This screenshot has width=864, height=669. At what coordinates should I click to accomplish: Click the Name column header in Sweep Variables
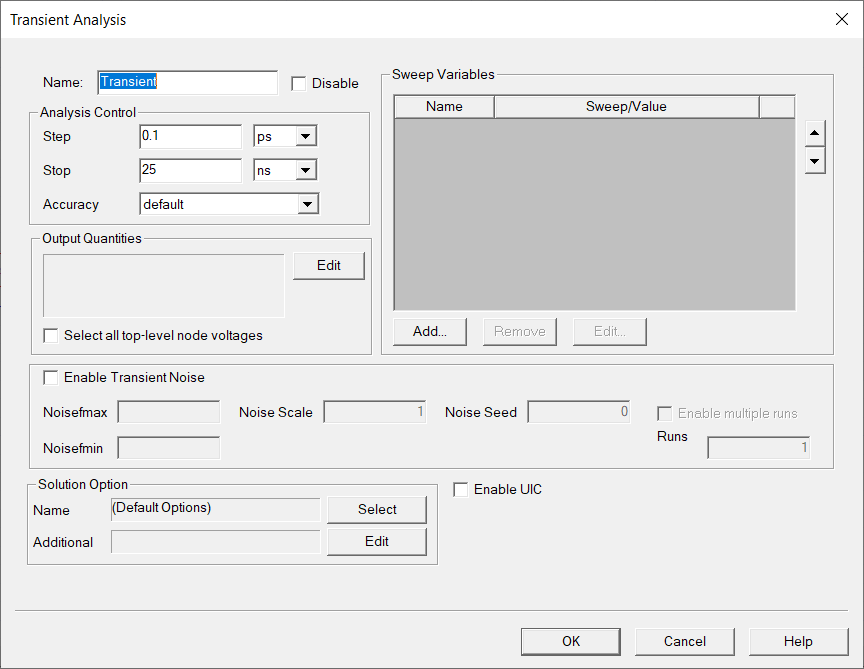[444, 106]
